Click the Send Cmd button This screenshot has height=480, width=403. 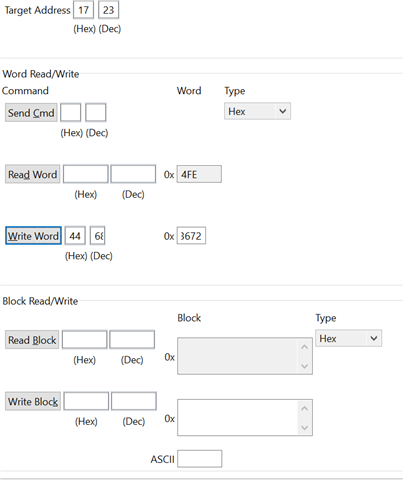(31, 113)
